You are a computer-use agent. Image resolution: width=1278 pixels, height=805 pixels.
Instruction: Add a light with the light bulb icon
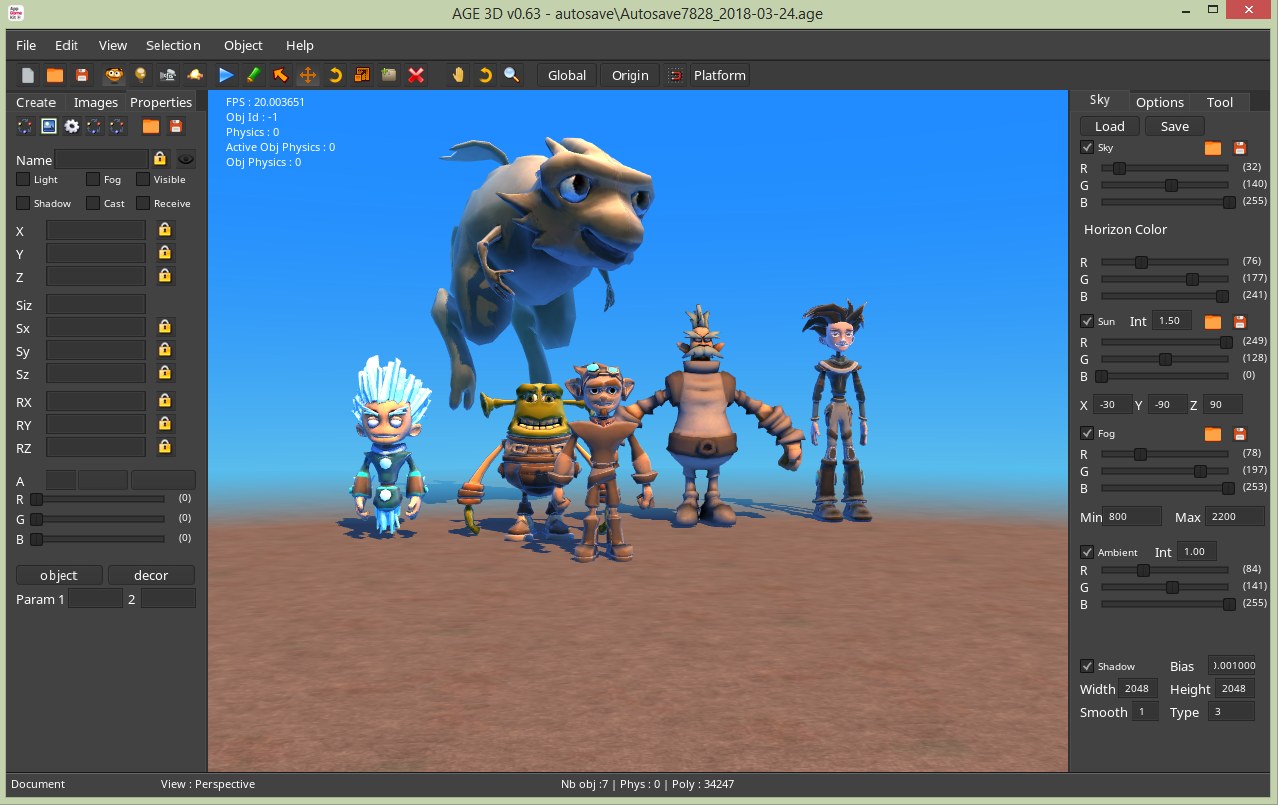tap(141, 75)
